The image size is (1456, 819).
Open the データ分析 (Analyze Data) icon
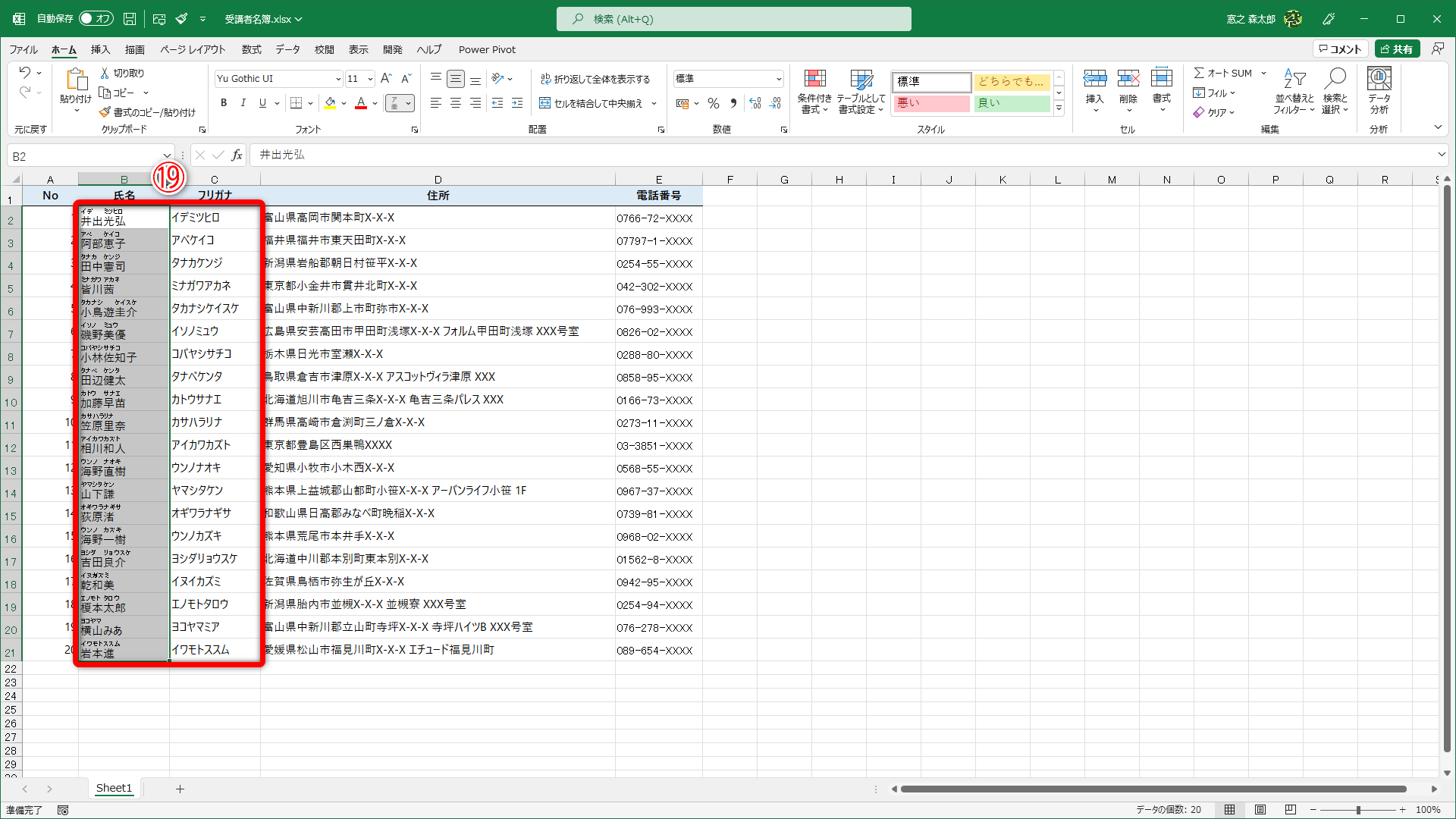pyautogui.click(x=1379, y=87)
